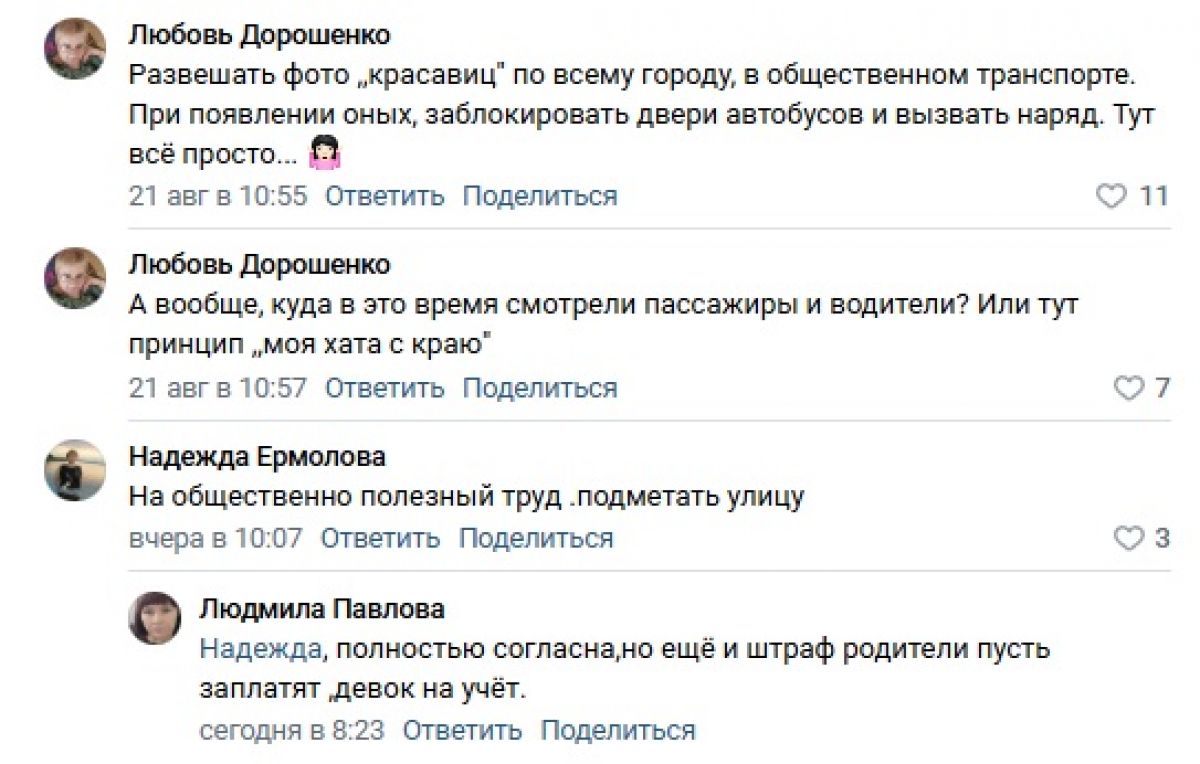The width and height of the screenshot is (1200, 764).
Task: Open Людмила Павлова's avatar
Action: click(155, 617)
